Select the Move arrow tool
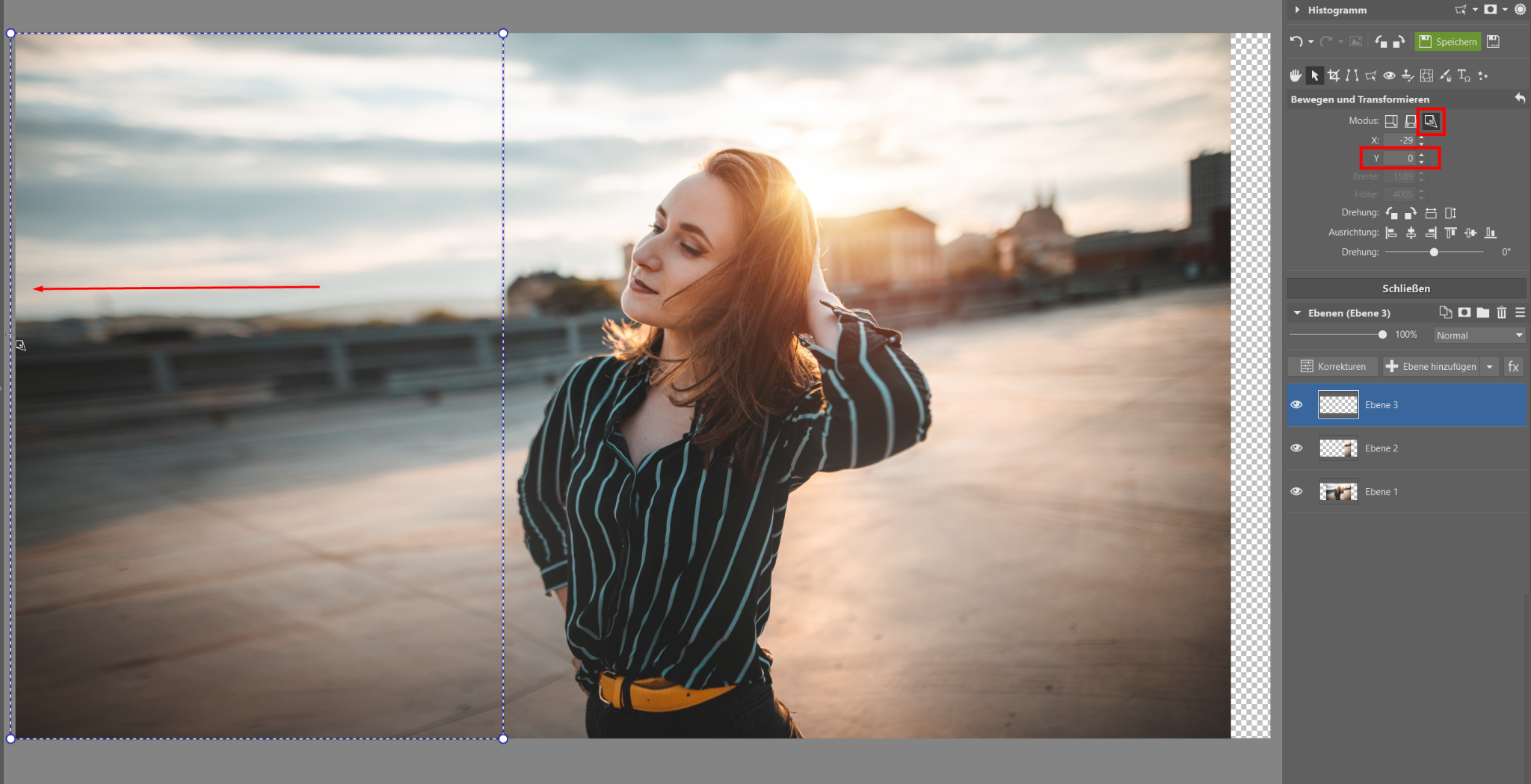The width and height of the screenshot is (1531, 784). point(1314,75)
